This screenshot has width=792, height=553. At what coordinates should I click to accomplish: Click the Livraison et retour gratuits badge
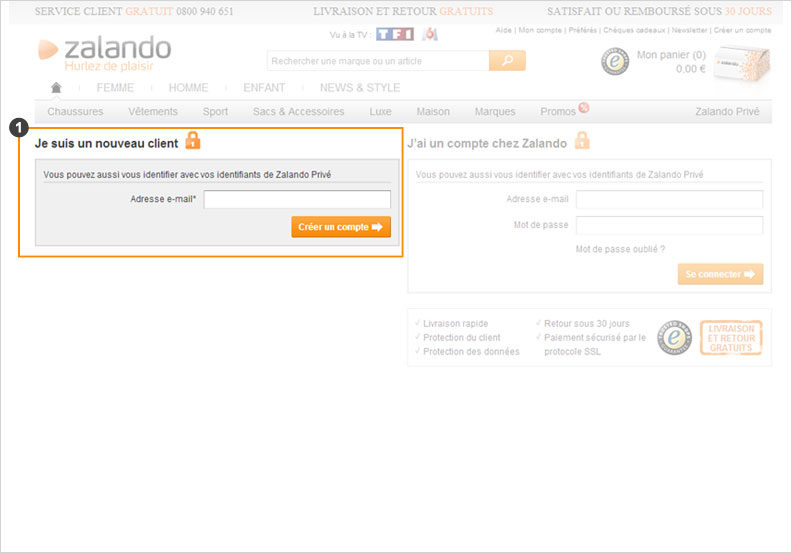[x=730, y=338]
